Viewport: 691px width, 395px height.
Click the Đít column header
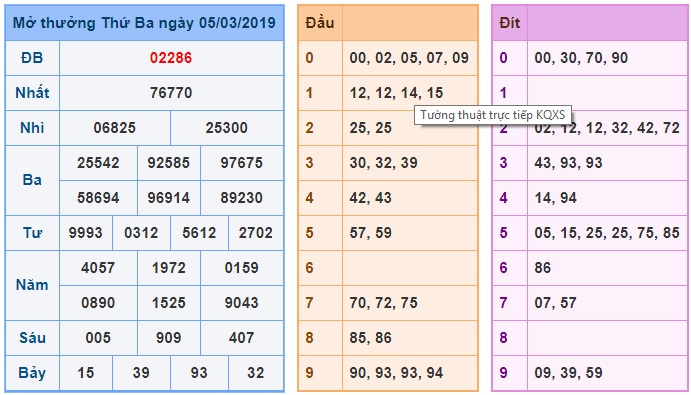pos(509,23)
